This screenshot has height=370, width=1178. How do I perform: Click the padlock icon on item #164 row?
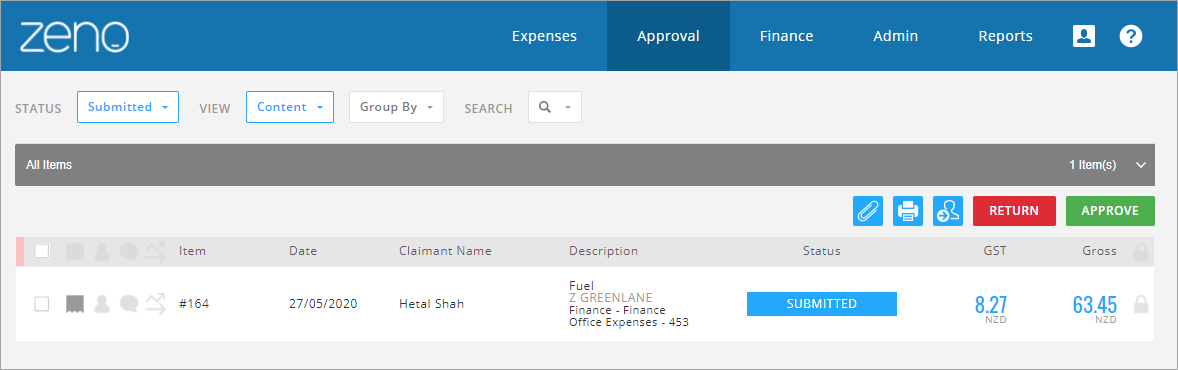(x=1140, y=305)
